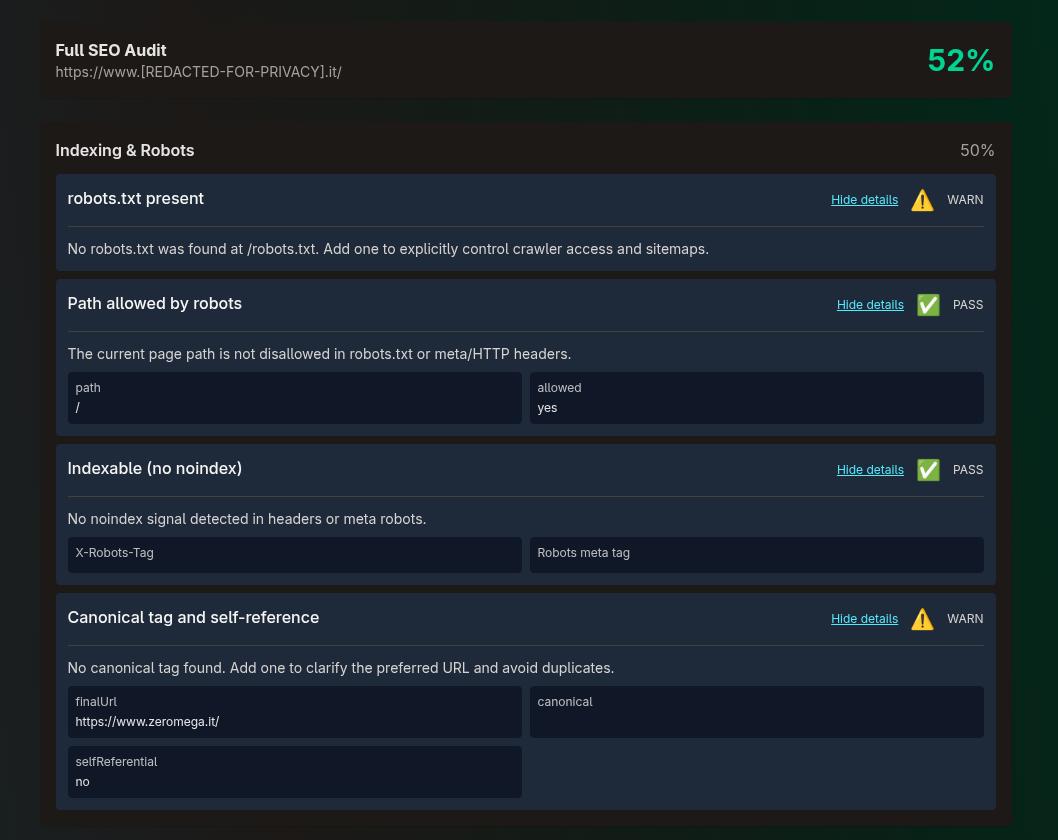The height and width of the screenshot is (840, 1058).
Task: Click the audited URL under Full SEO Audit
Action: pyautogui.click(x=198, y=72)
